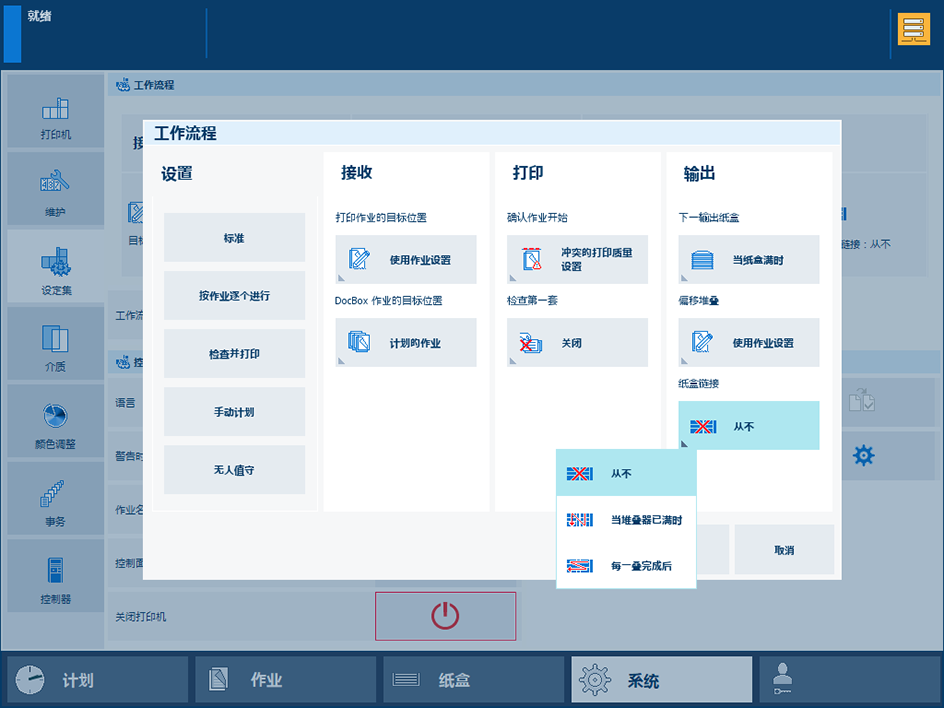The height and width of the screenshot is (708, 944).
Task: Click the 就绪 status text
Action: point(39,16)
